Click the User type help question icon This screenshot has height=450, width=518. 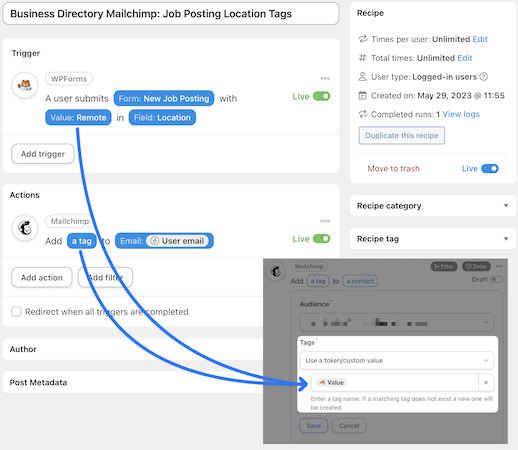[483, 77]
